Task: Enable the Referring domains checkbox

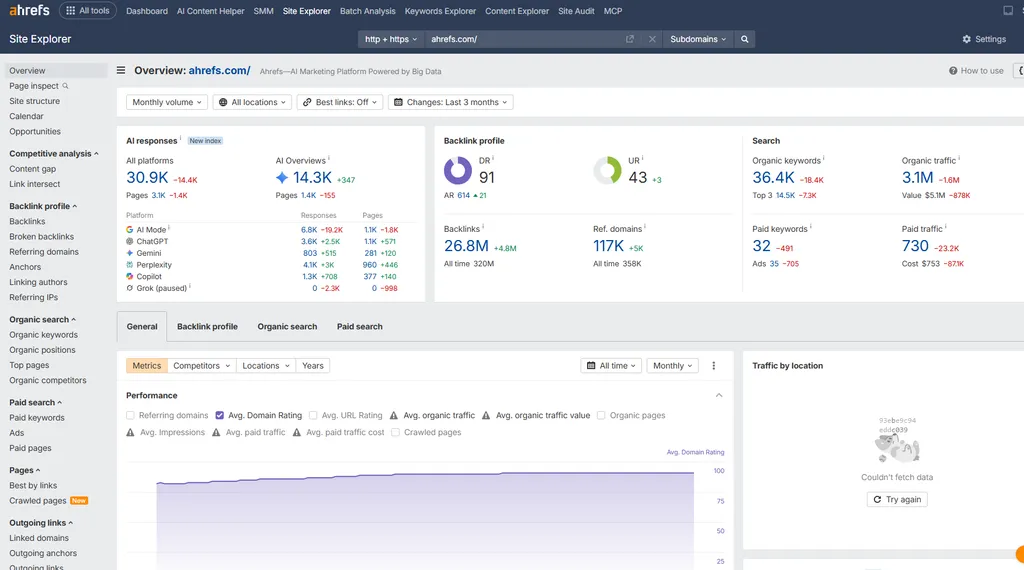Action: click(x=130, y=415)
